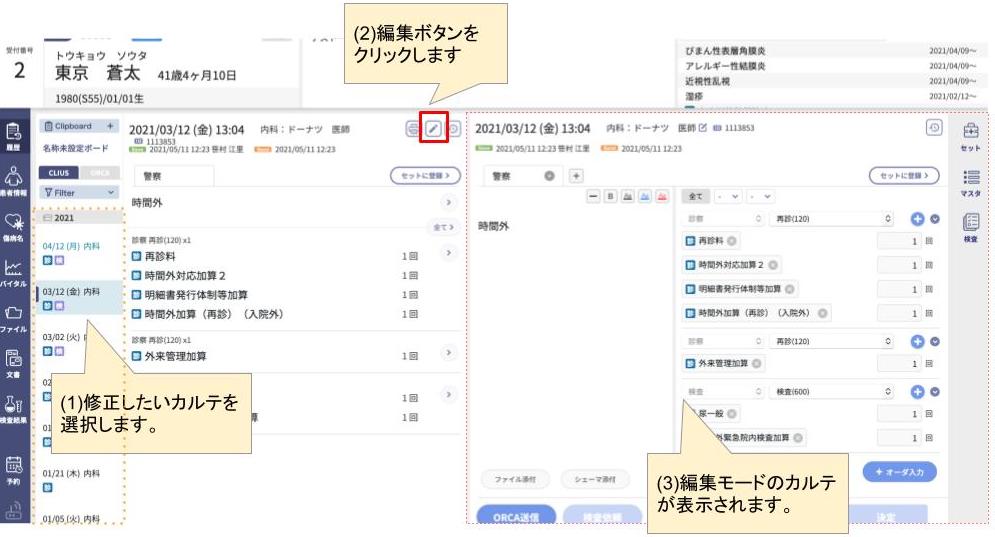The width and height of the screenshot is (995, 537).
Task: Select the gray text color button
Action: pos(628,196)
